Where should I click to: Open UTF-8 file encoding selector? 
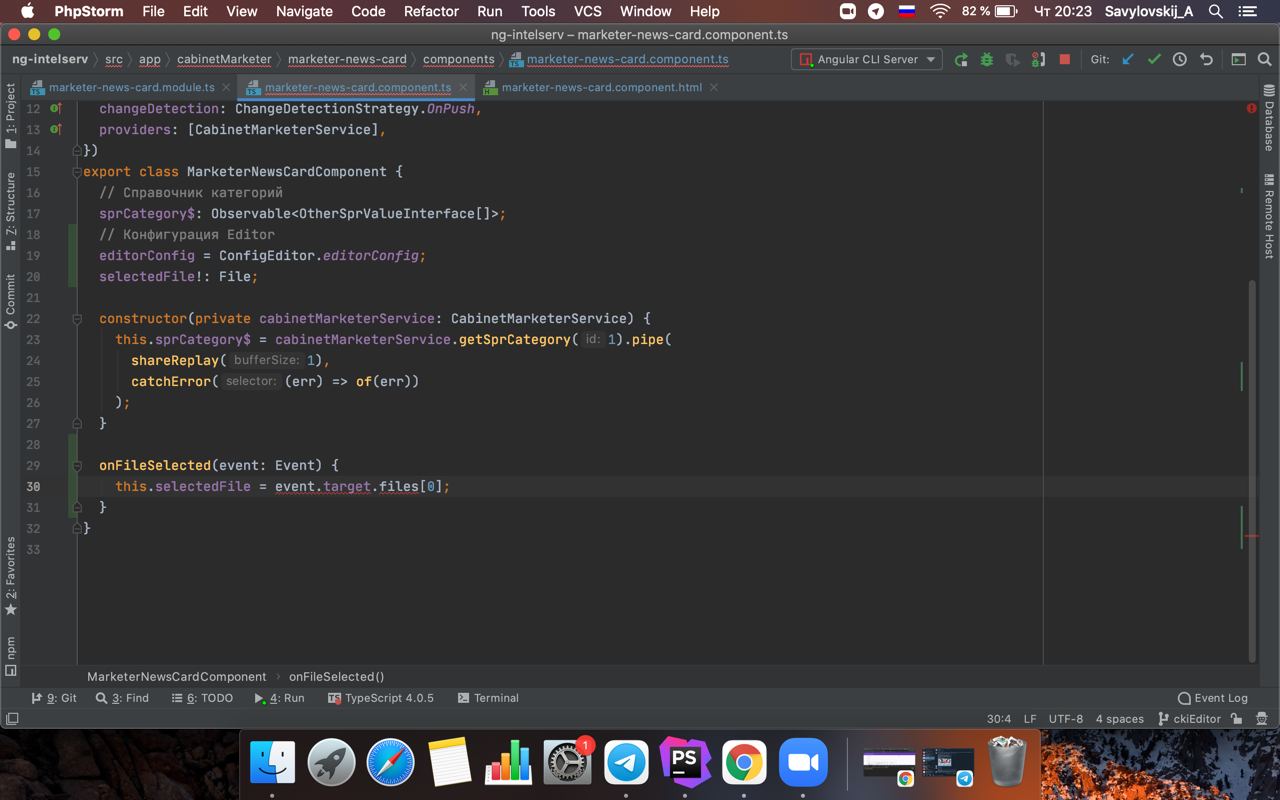[x=1066, y=719]
